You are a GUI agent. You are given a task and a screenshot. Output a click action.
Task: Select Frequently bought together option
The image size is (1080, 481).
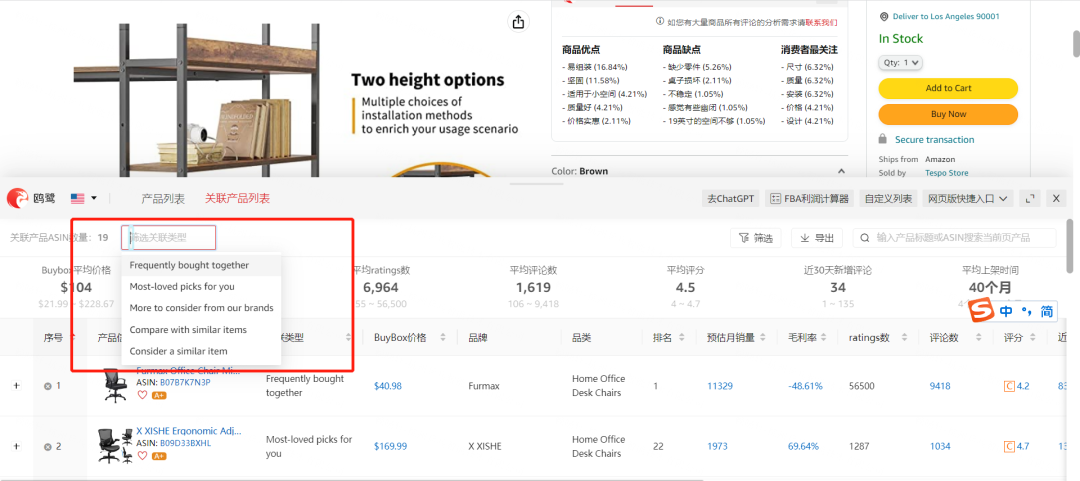coord(201,265)
